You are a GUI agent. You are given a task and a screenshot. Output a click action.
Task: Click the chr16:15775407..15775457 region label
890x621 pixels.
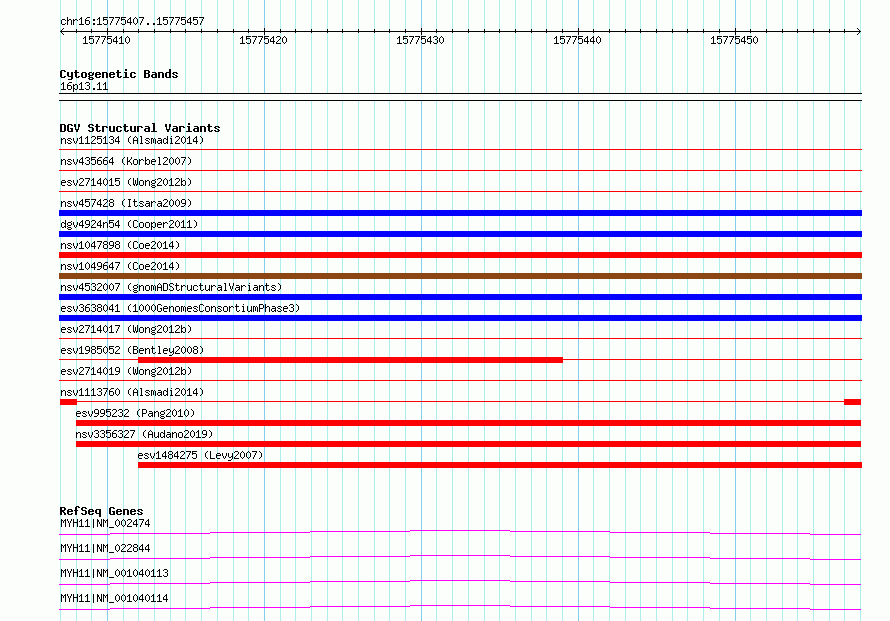tap(132, 21)
